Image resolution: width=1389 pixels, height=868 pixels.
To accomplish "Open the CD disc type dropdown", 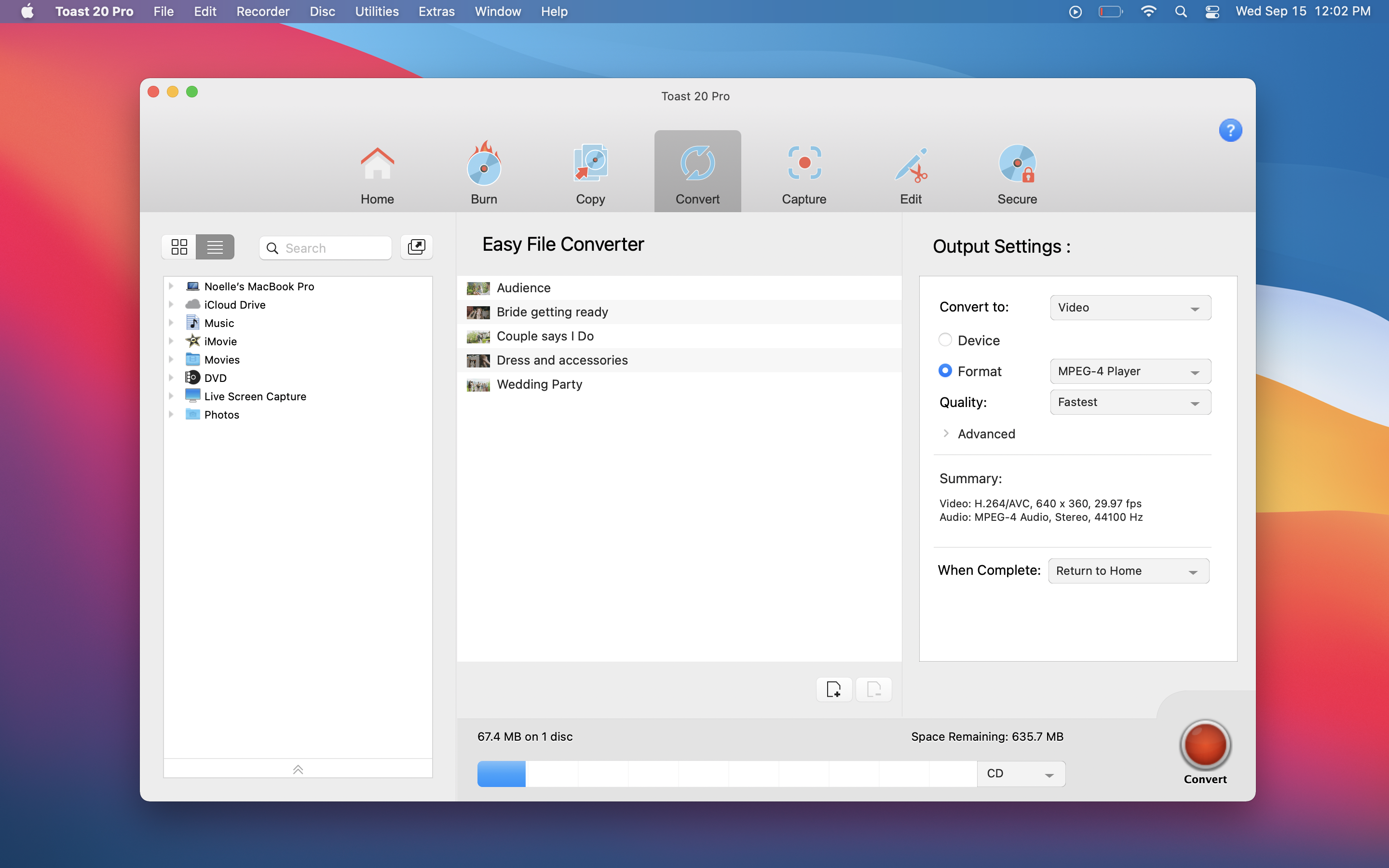I will pos(1021,774).
